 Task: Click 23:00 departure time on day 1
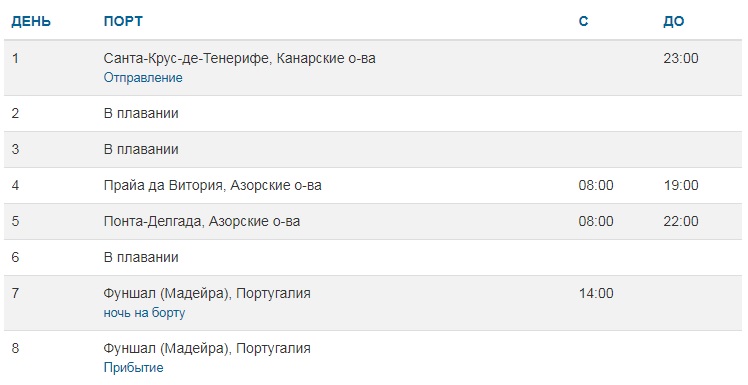pos(681,58)
